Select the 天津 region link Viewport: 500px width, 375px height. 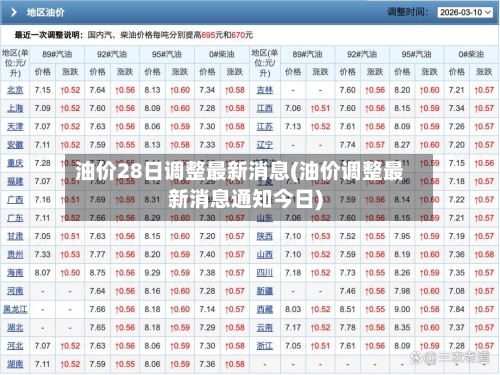tap(15, 127)
